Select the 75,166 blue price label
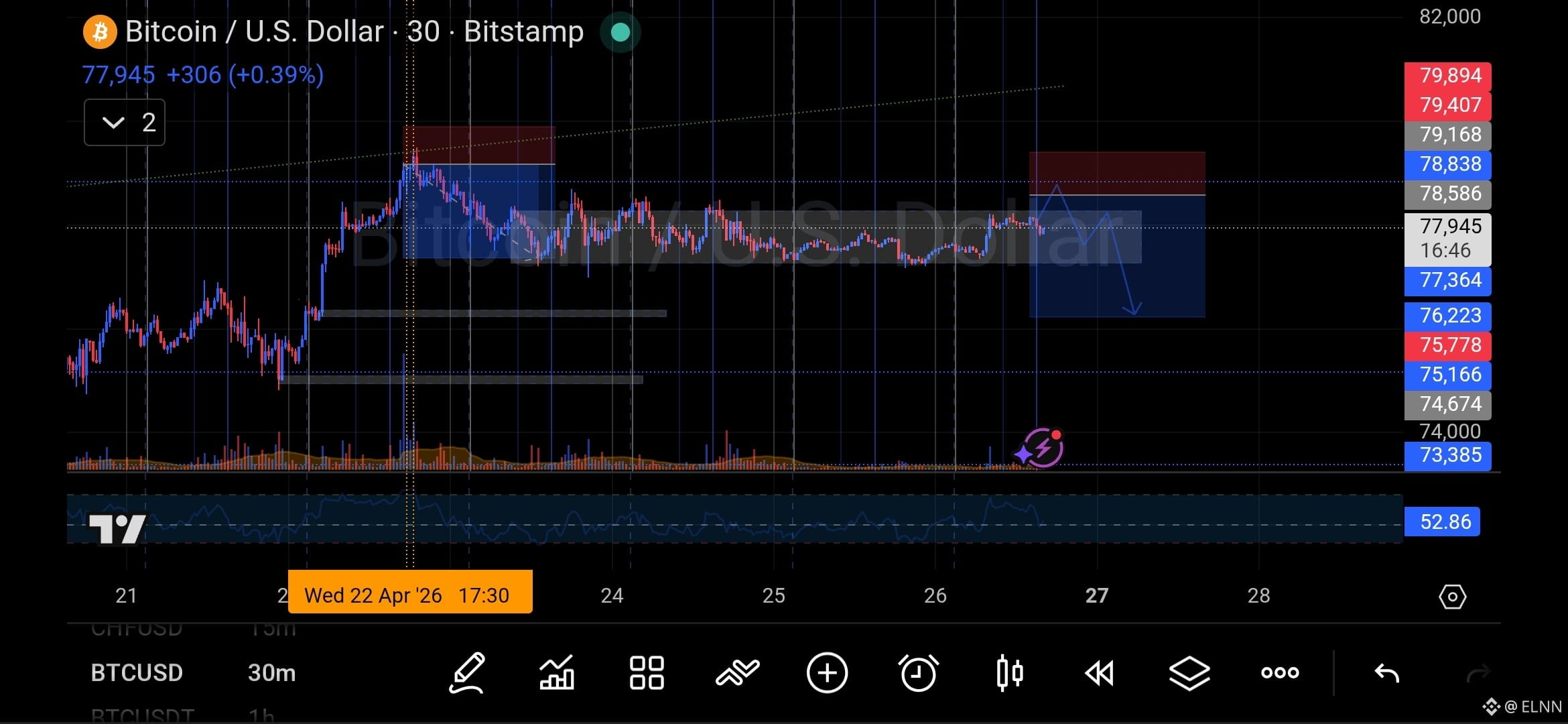1568x724 pixels. tap(1448, 375)
